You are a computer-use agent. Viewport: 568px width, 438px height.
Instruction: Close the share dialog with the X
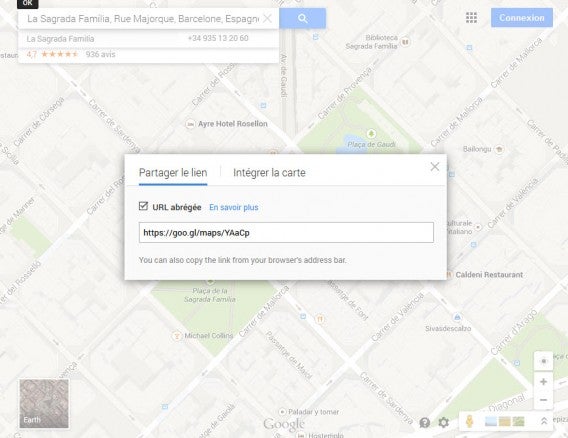435,167
